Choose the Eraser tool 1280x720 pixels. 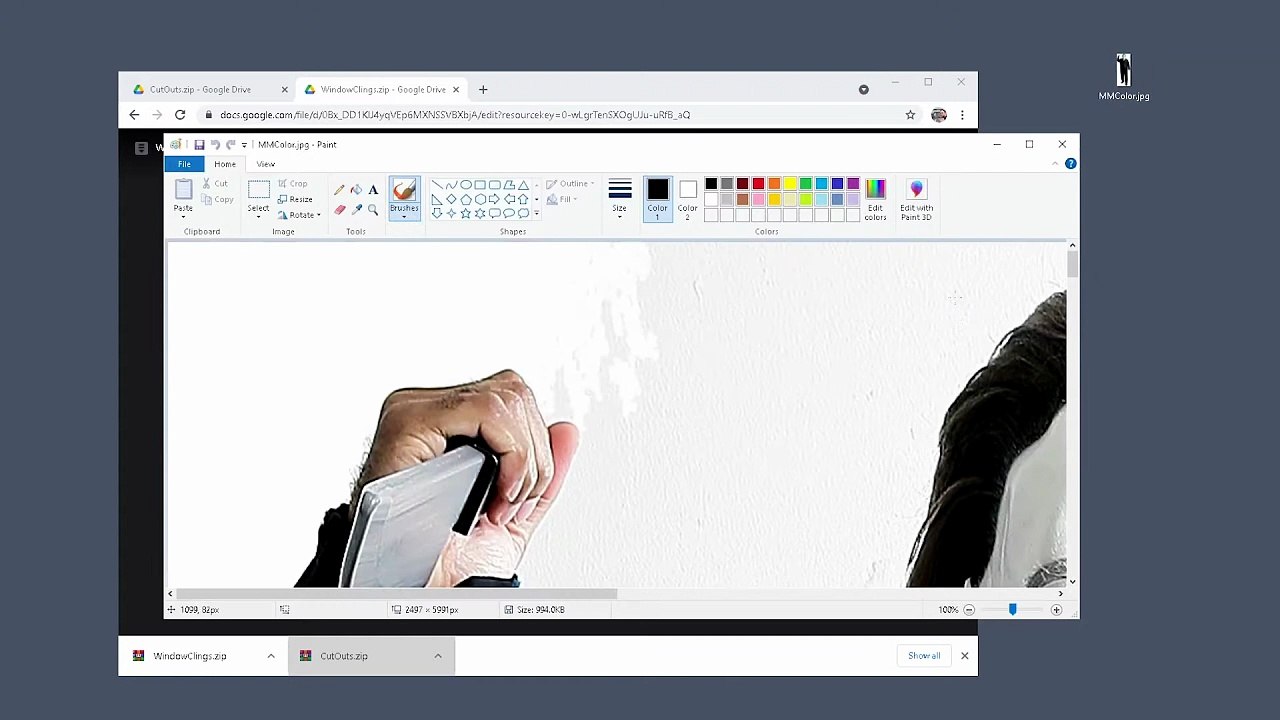pos(339,210)
